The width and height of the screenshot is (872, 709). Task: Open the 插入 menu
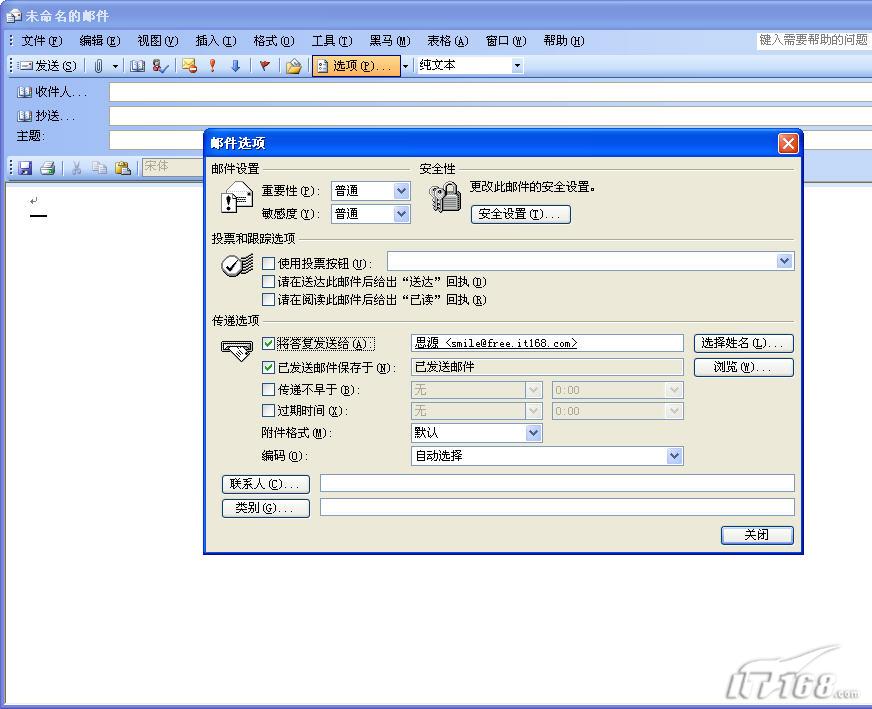(x=215, y=41)
